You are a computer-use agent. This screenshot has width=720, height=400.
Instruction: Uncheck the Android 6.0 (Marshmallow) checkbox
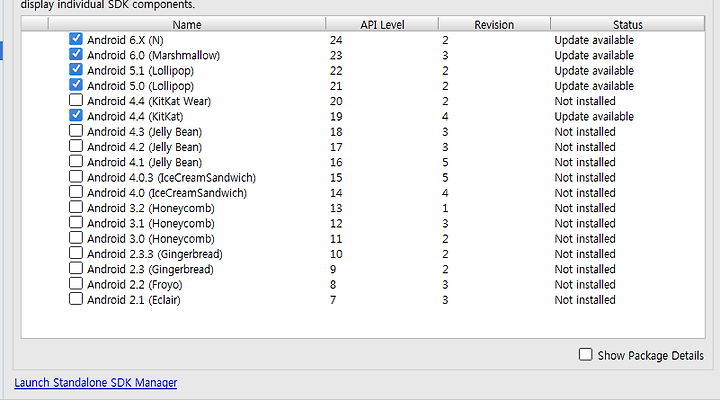76,54
